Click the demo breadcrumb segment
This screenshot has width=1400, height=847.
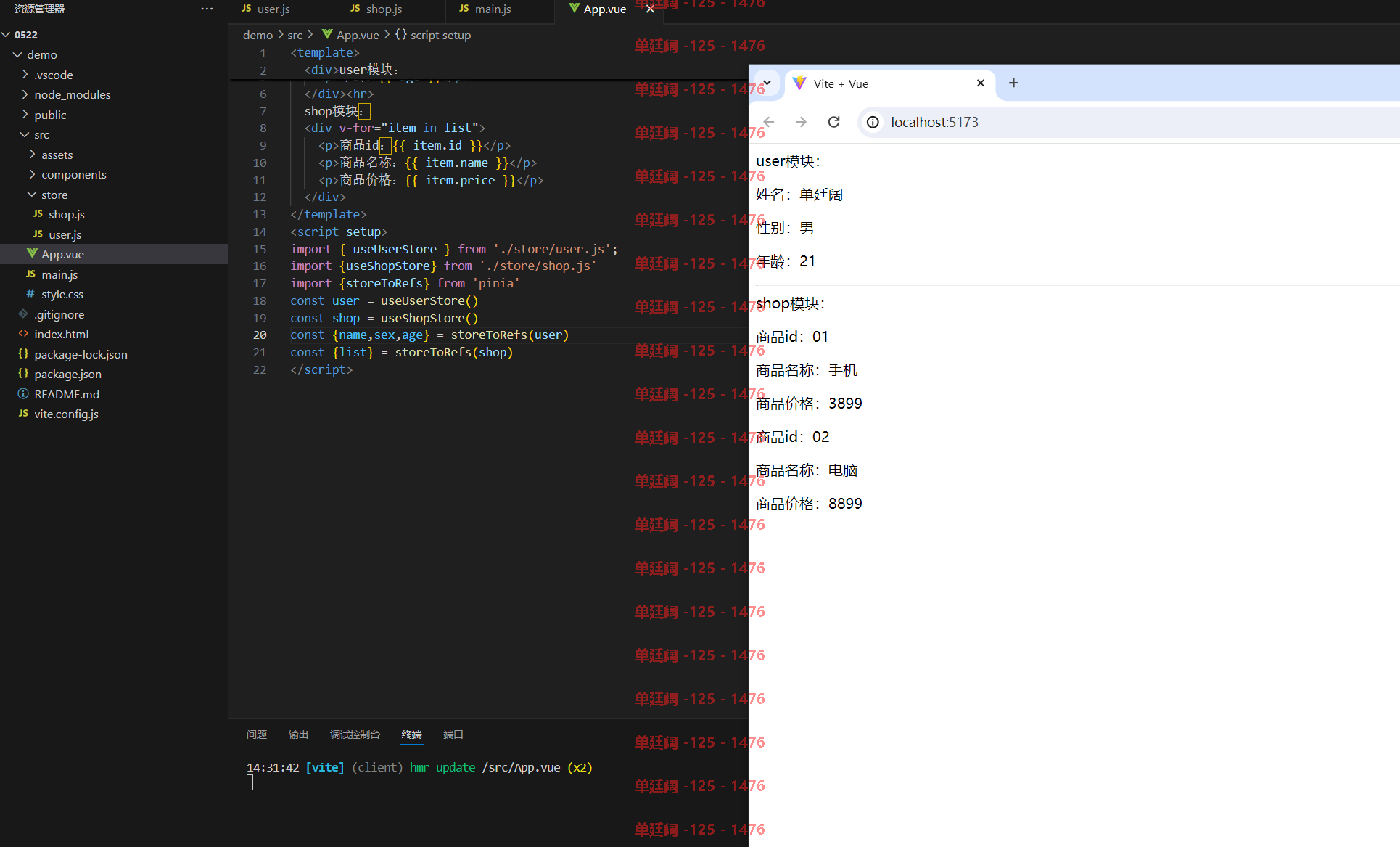[258, 35]
